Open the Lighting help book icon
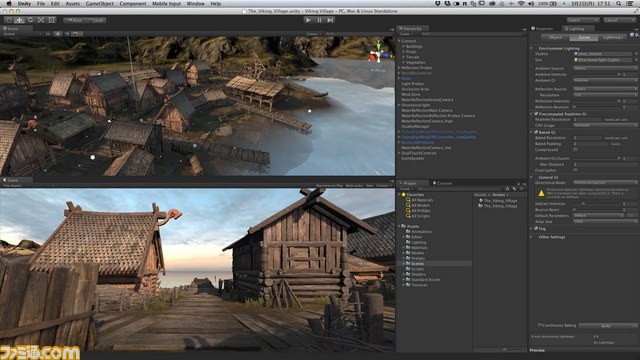Image resolution: width=640 pixels, height=360 pixels. [632, 36]
